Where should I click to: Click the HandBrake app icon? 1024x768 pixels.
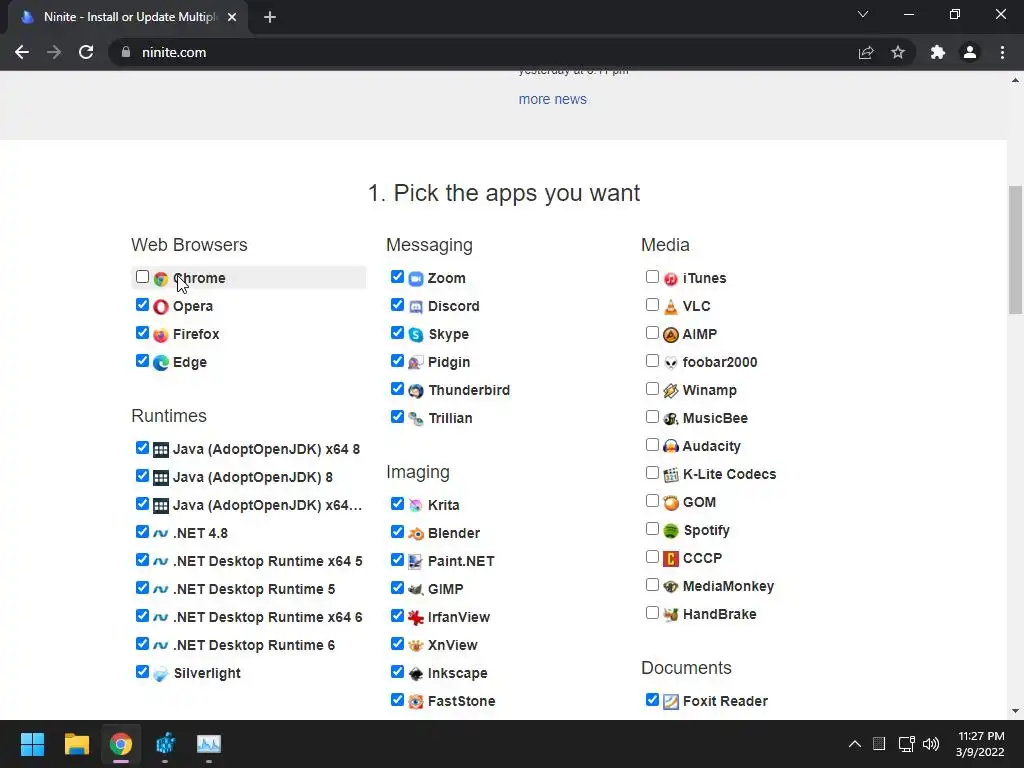pos(671,615)
